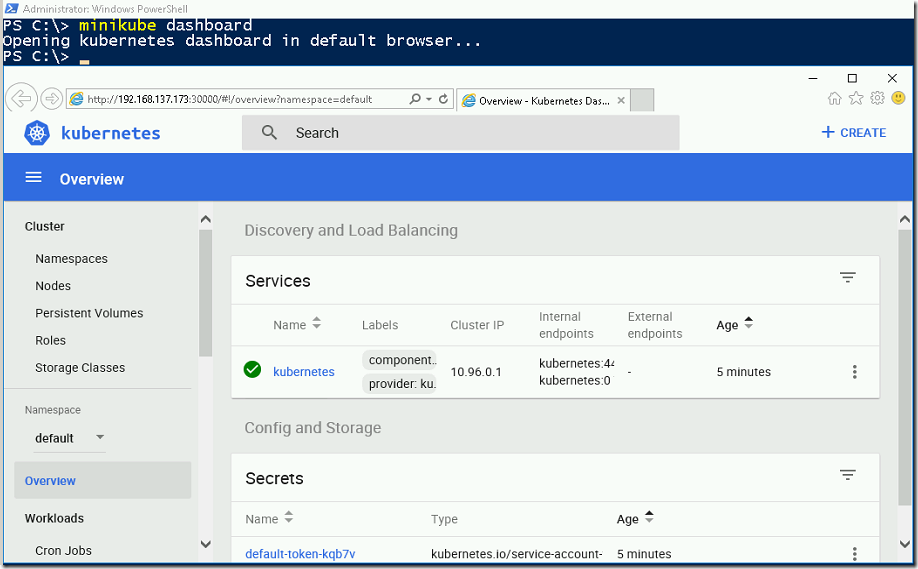Maximize the browser window

(852, 78)
